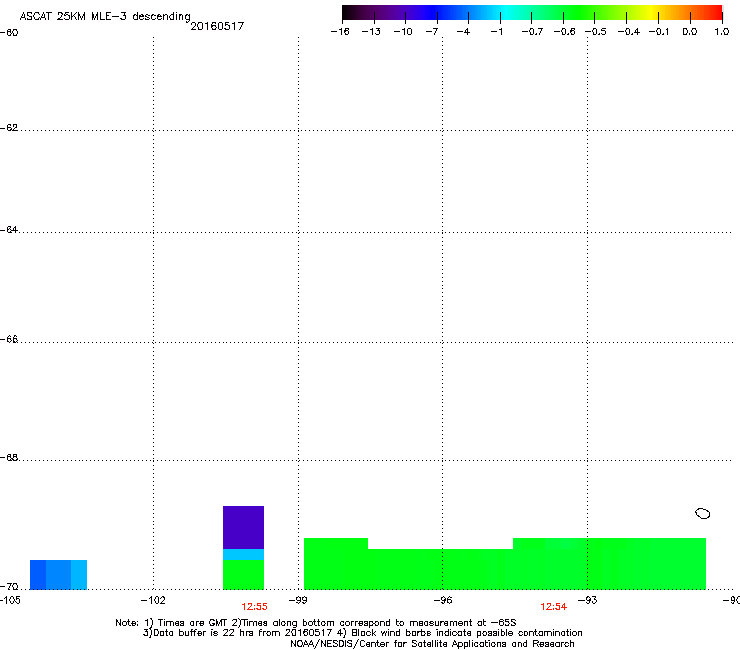
Task: Click the large green data region near -96
Action: [x=505, y=566]
